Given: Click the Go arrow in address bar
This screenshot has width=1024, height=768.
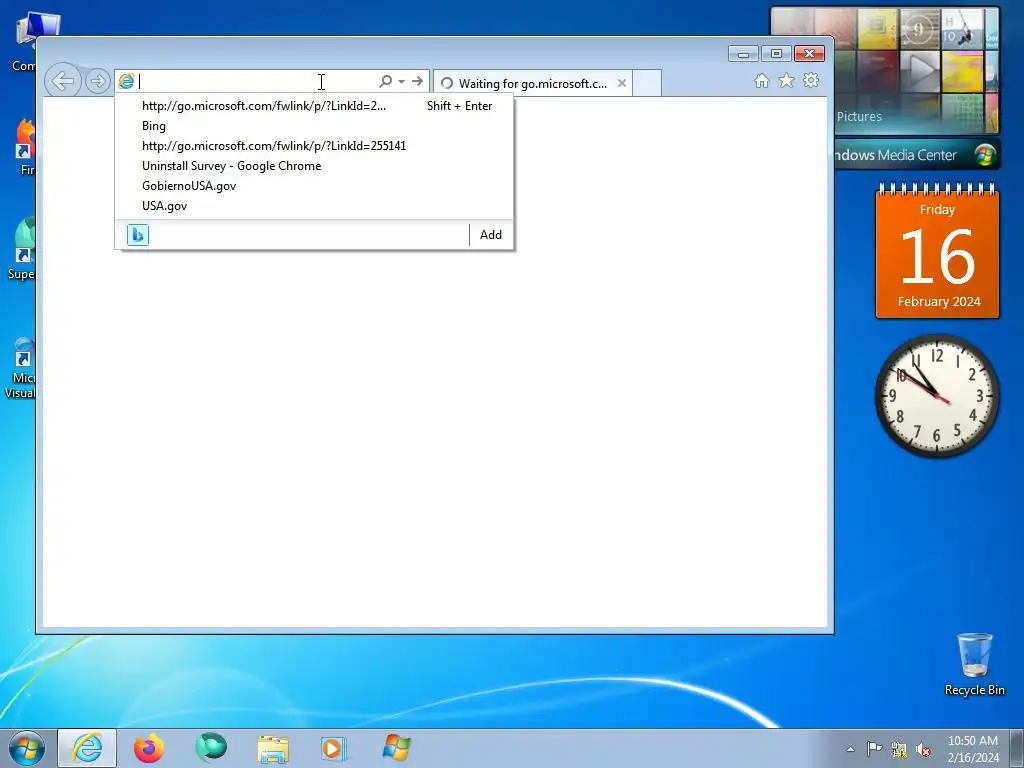Looking at the screenshot, I should (x=417, y=81).
